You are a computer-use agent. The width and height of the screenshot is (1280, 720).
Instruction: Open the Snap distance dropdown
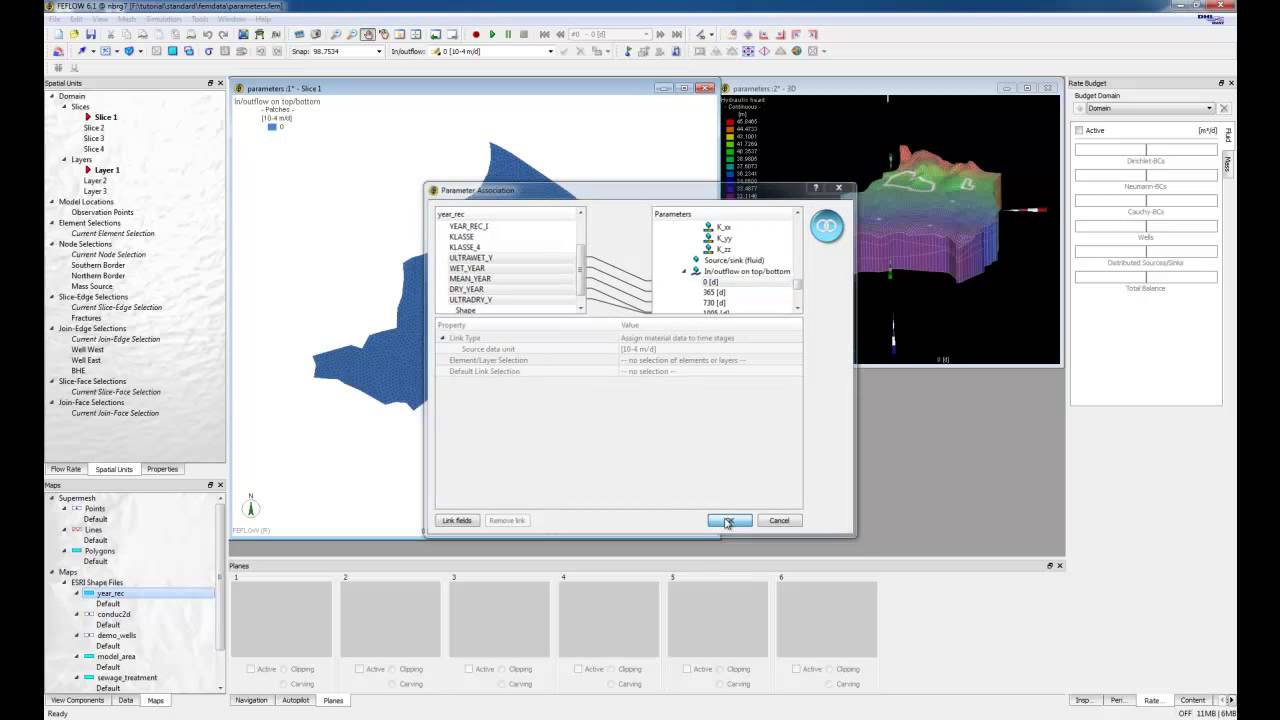[x=380, y=51]
